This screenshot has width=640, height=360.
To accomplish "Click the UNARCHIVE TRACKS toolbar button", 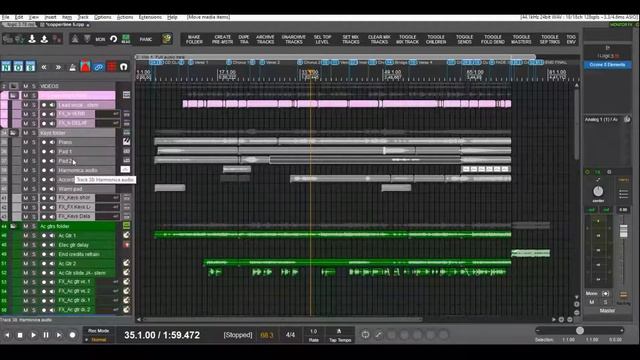I will (294, 39).
